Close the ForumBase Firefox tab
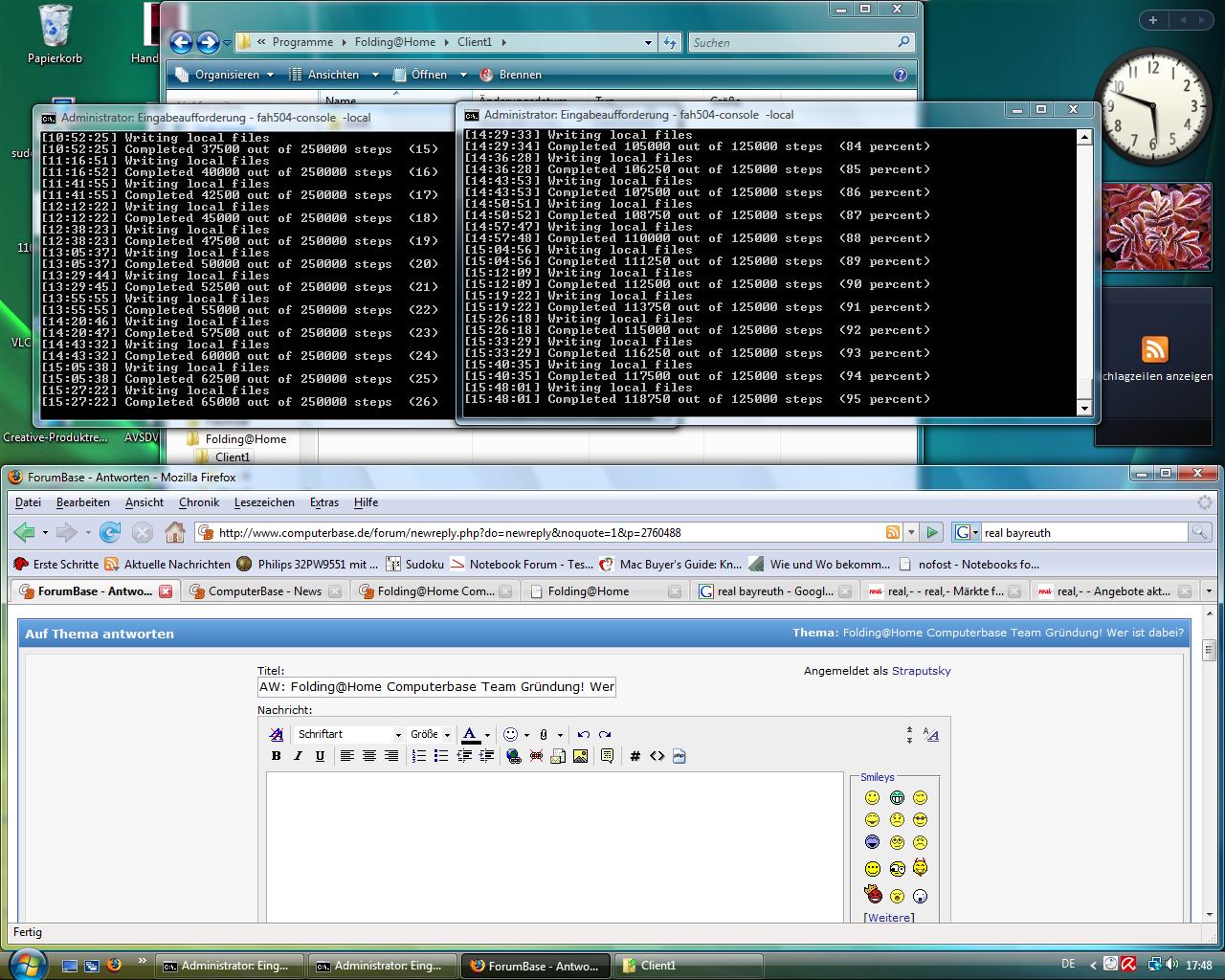This screenshot has height=980, width=1225. coord(166,591)
